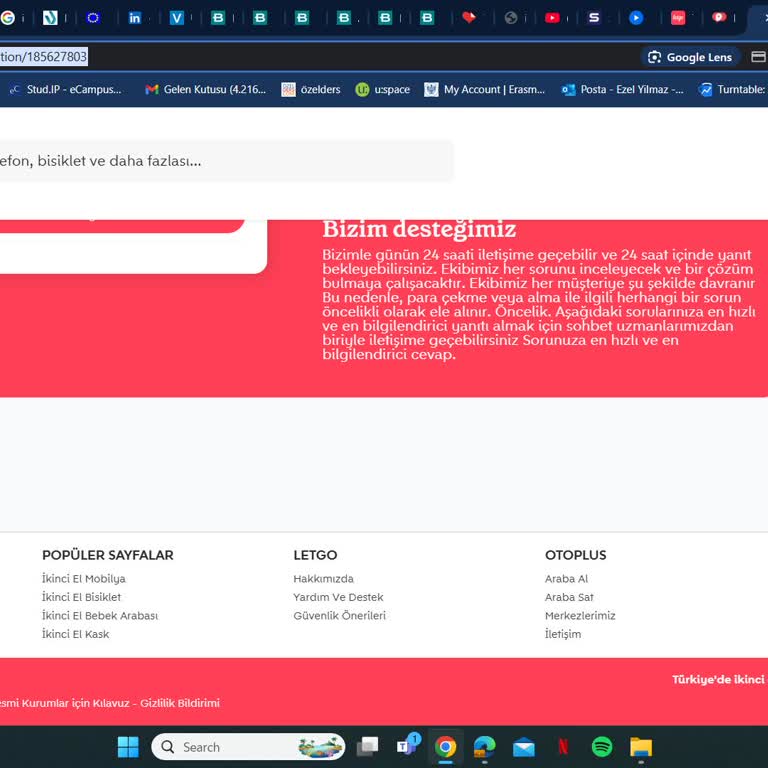Click the Google Lens button
The image size is (768, 768).
[x=690, y=57]
